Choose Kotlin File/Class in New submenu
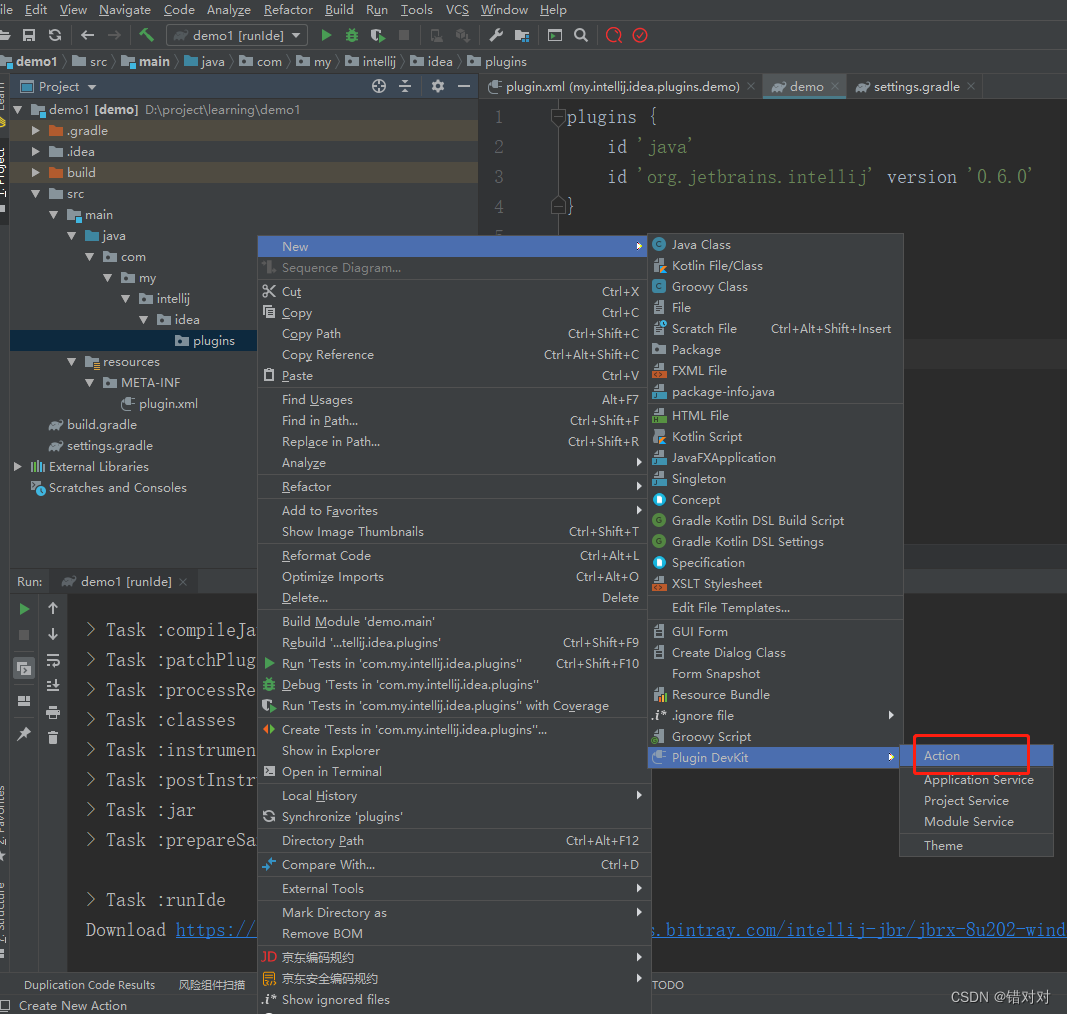1067x1014 pixels. 776,265
